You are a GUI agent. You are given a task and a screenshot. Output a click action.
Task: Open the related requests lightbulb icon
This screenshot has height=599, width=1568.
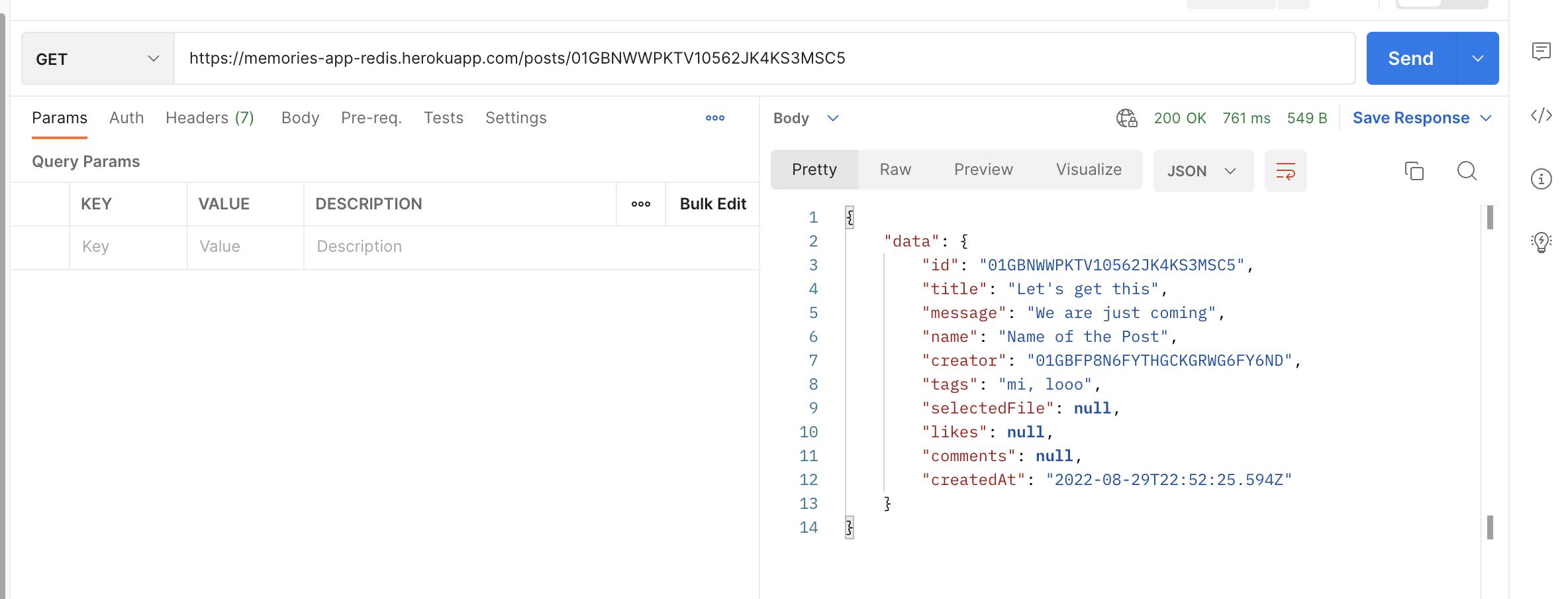click(1541, 242)
